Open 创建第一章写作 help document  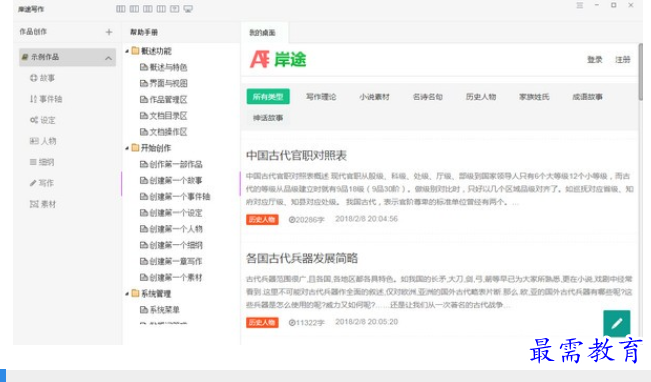tap(171, 262)
